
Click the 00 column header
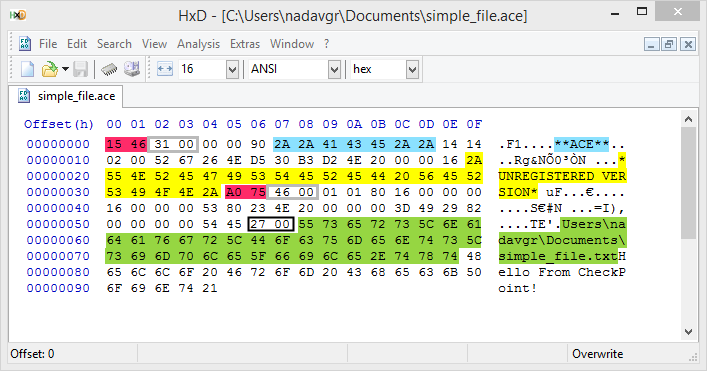114,124
